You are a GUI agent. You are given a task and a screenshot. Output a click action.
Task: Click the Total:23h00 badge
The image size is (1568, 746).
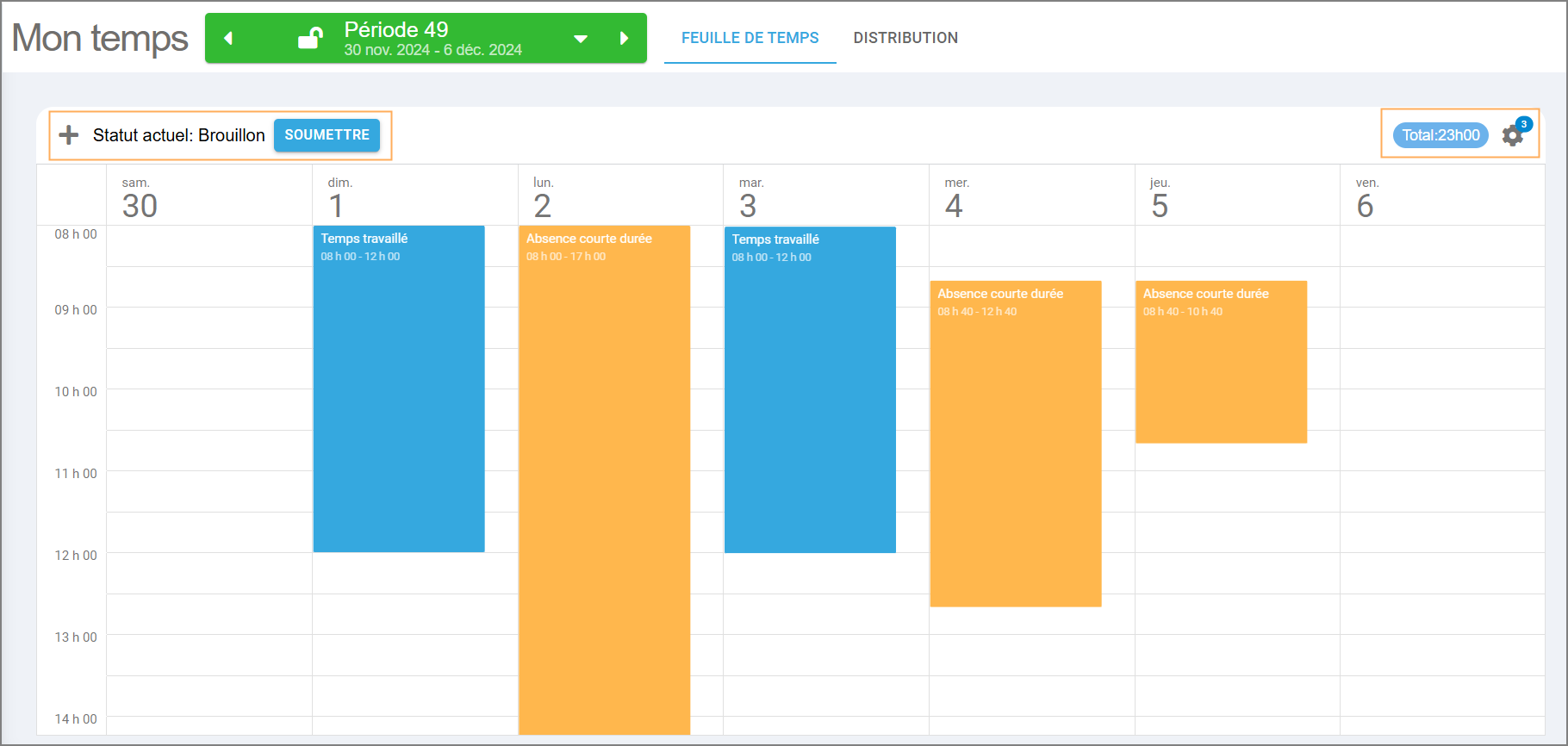(1440, 135)
